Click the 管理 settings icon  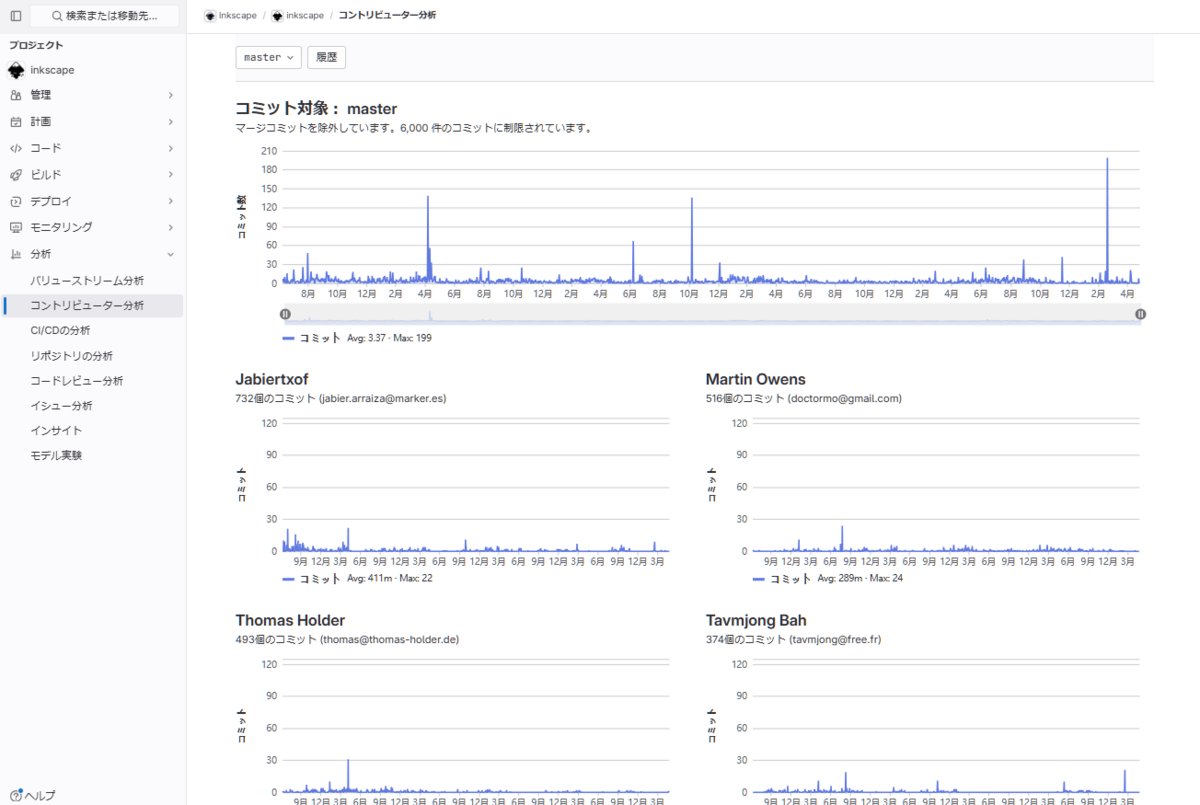pos(15,95)
